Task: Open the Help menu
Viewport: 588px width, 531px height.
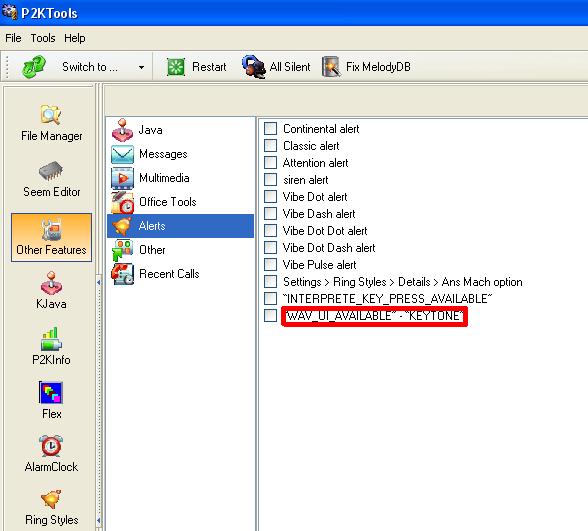Action: (74, 38)
